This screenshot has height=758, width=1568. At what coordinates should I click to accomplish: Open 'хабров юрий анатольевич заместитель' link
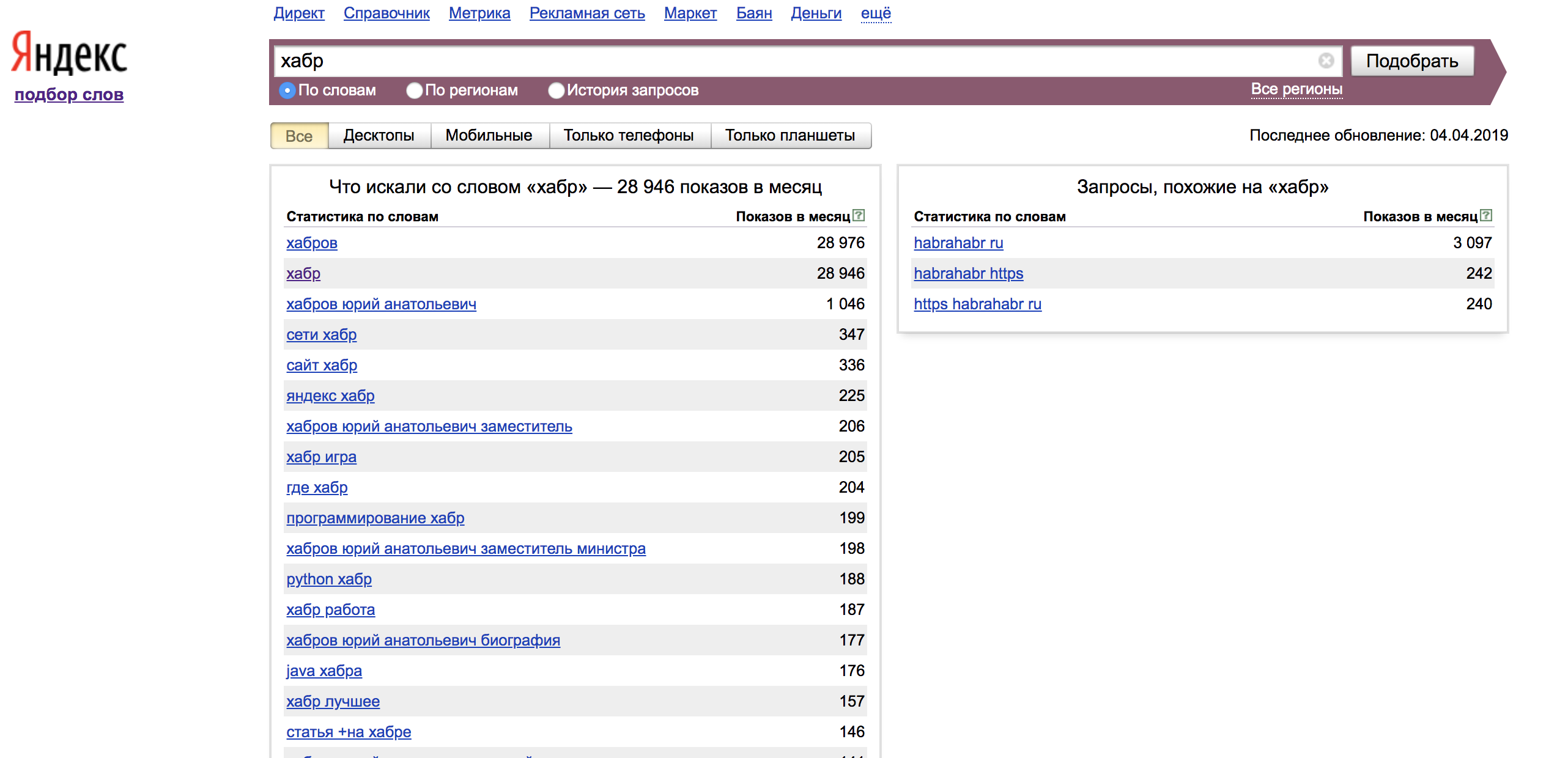coord(429,426)
